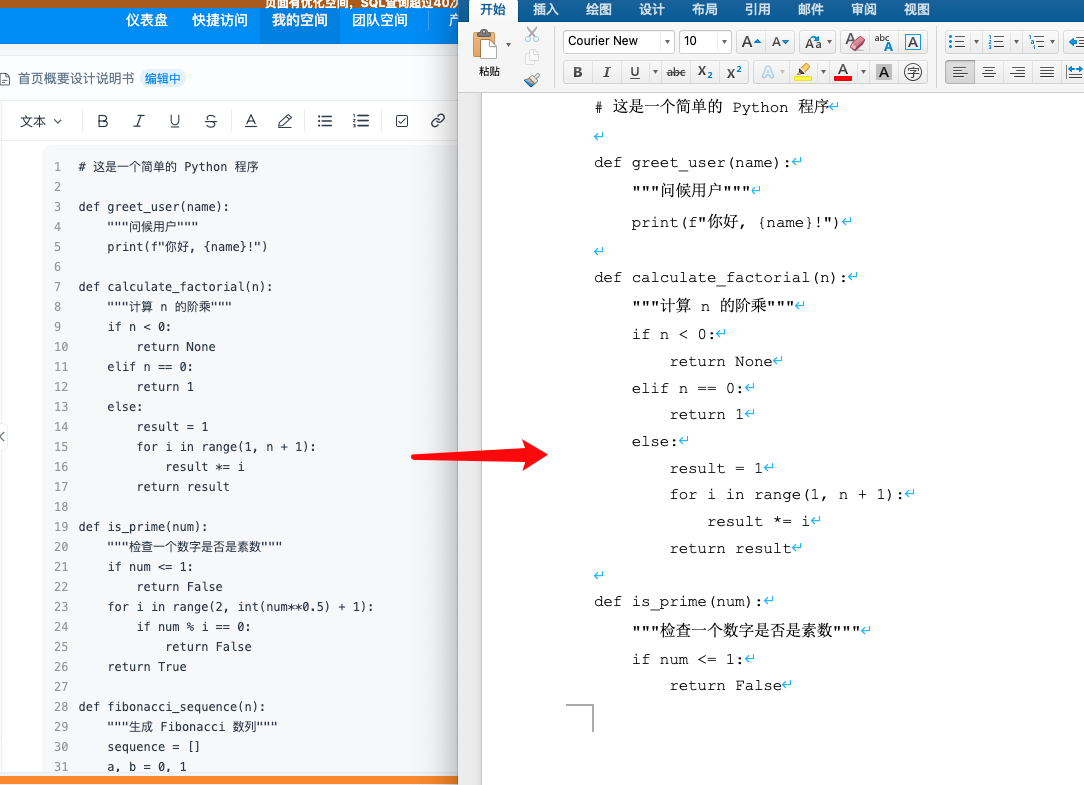Toggle Bold in the Word ribbon

[578, 72]
